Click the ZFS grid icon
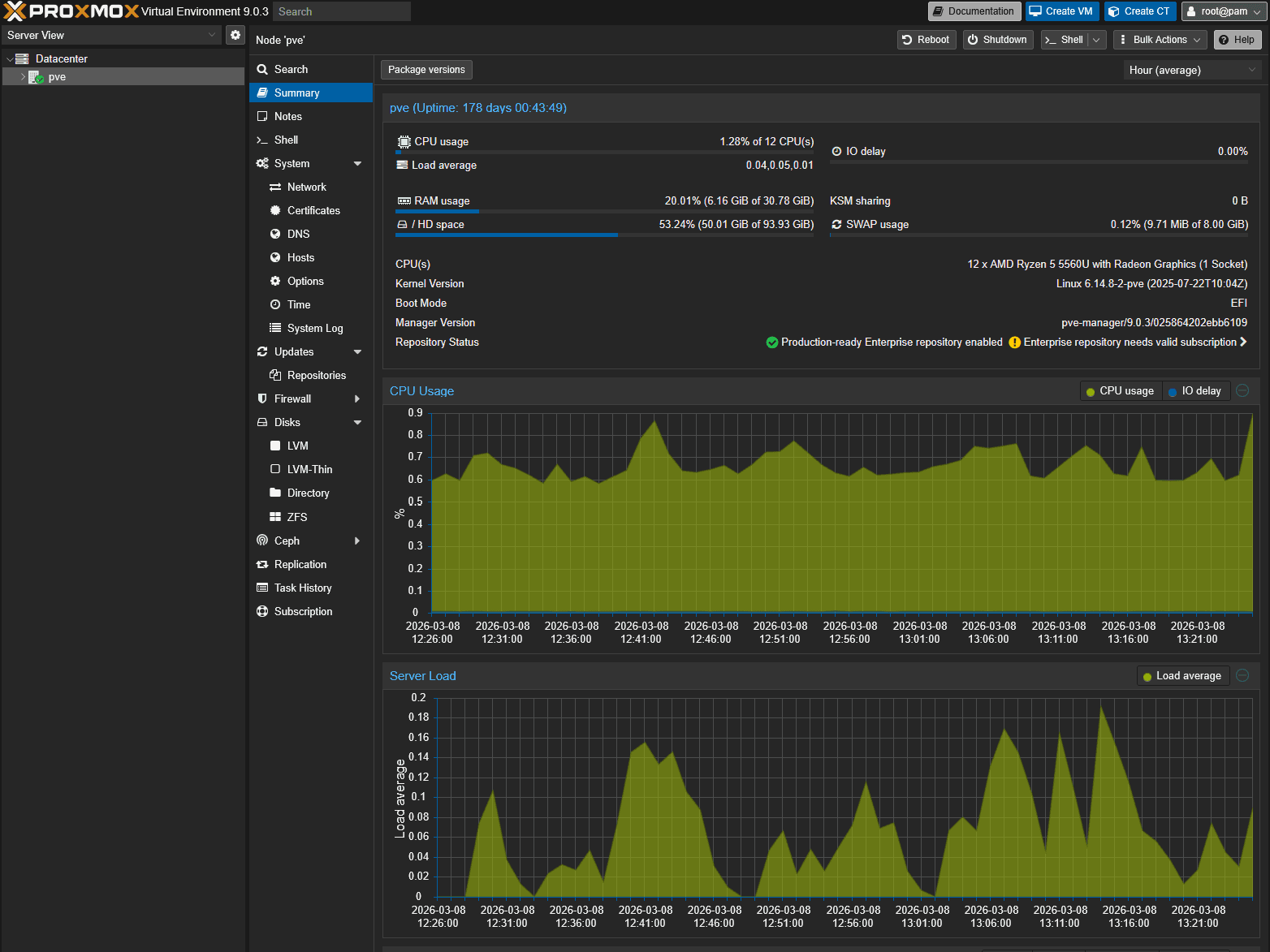Screen dimensions: 1270x952 (275, 517)
